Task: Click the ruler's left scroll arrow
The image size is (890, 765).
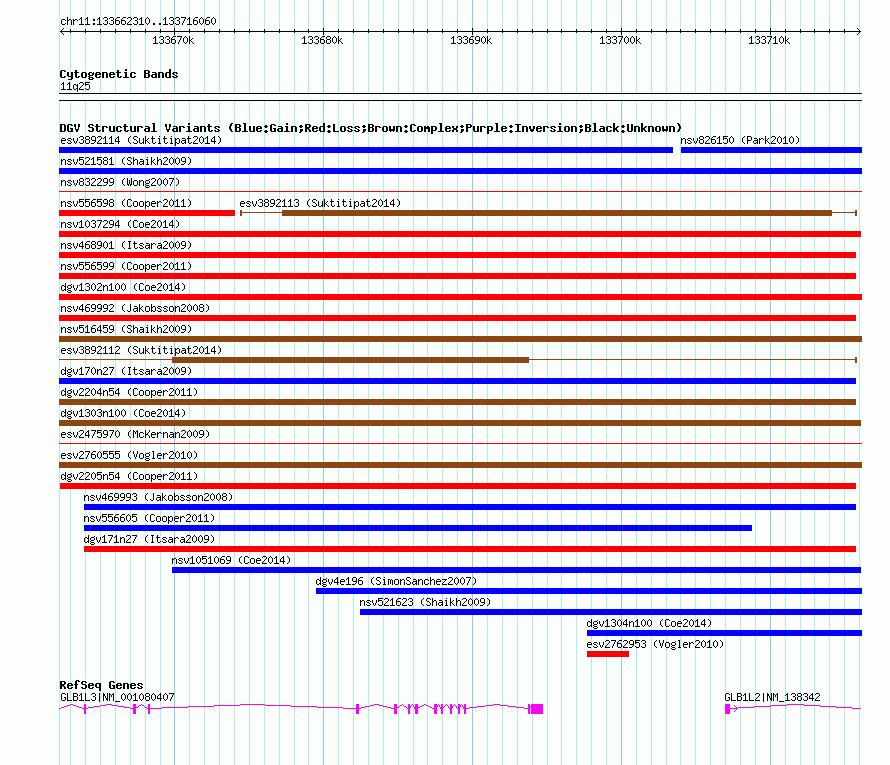Action: (x=62, y=31)
